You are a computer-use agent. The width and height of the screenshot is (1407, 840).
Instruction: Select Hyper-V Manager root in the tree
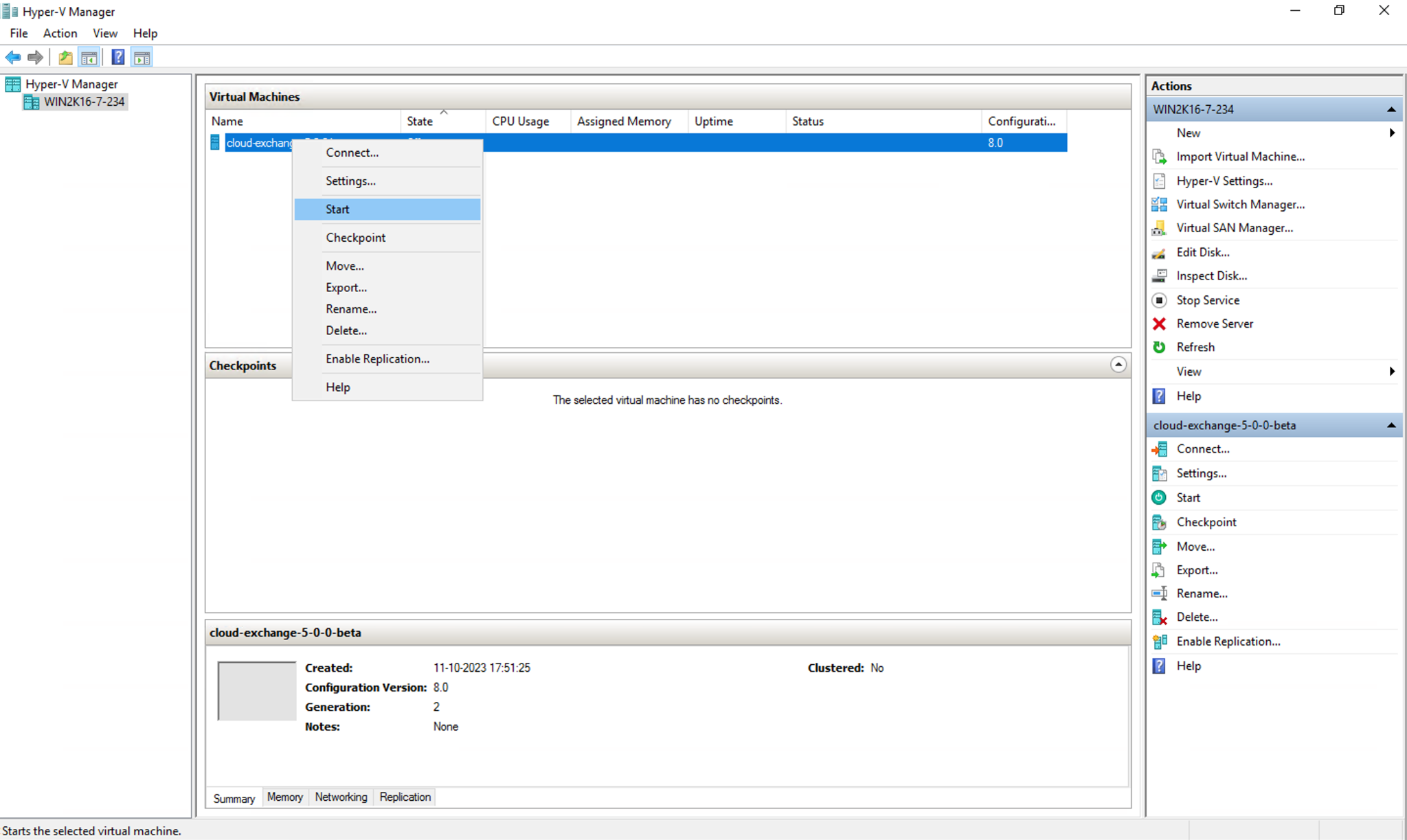[71, 84]
